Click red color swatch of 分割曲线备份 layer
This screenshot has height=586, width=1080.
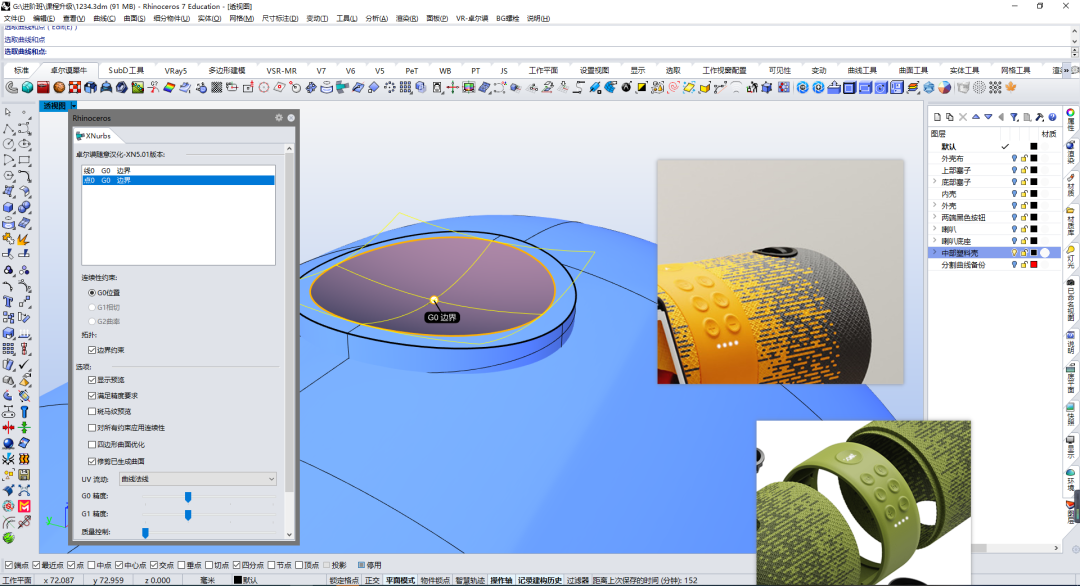1034,265
